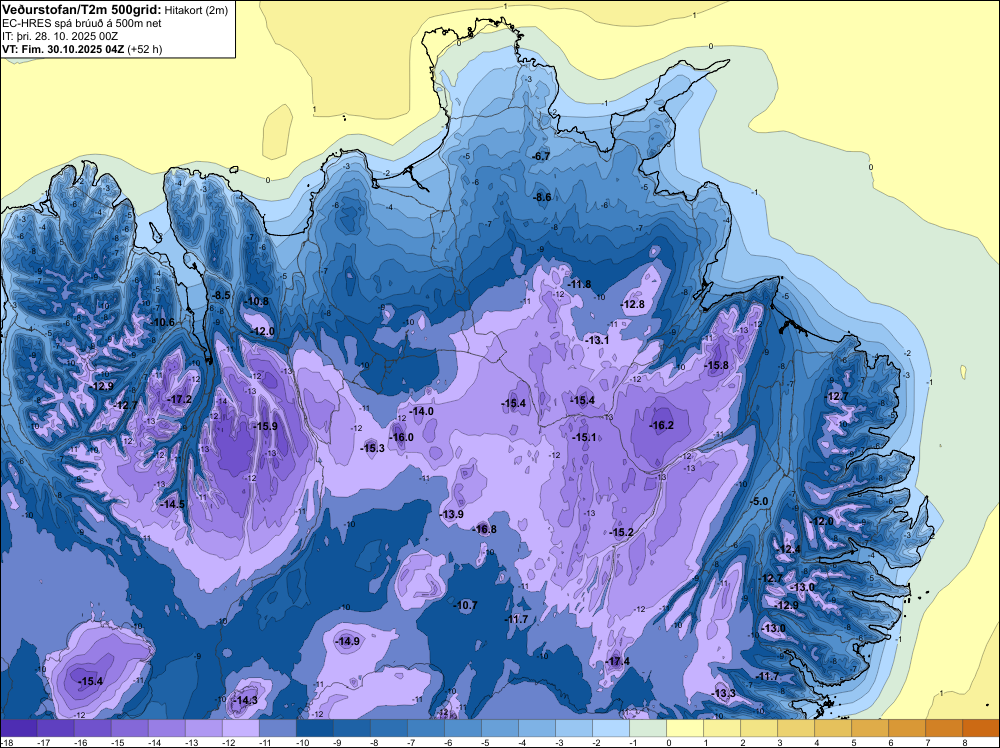Click the -15.8 temperature label
The image size is (1000, 748).
click(x=716, y=365)
